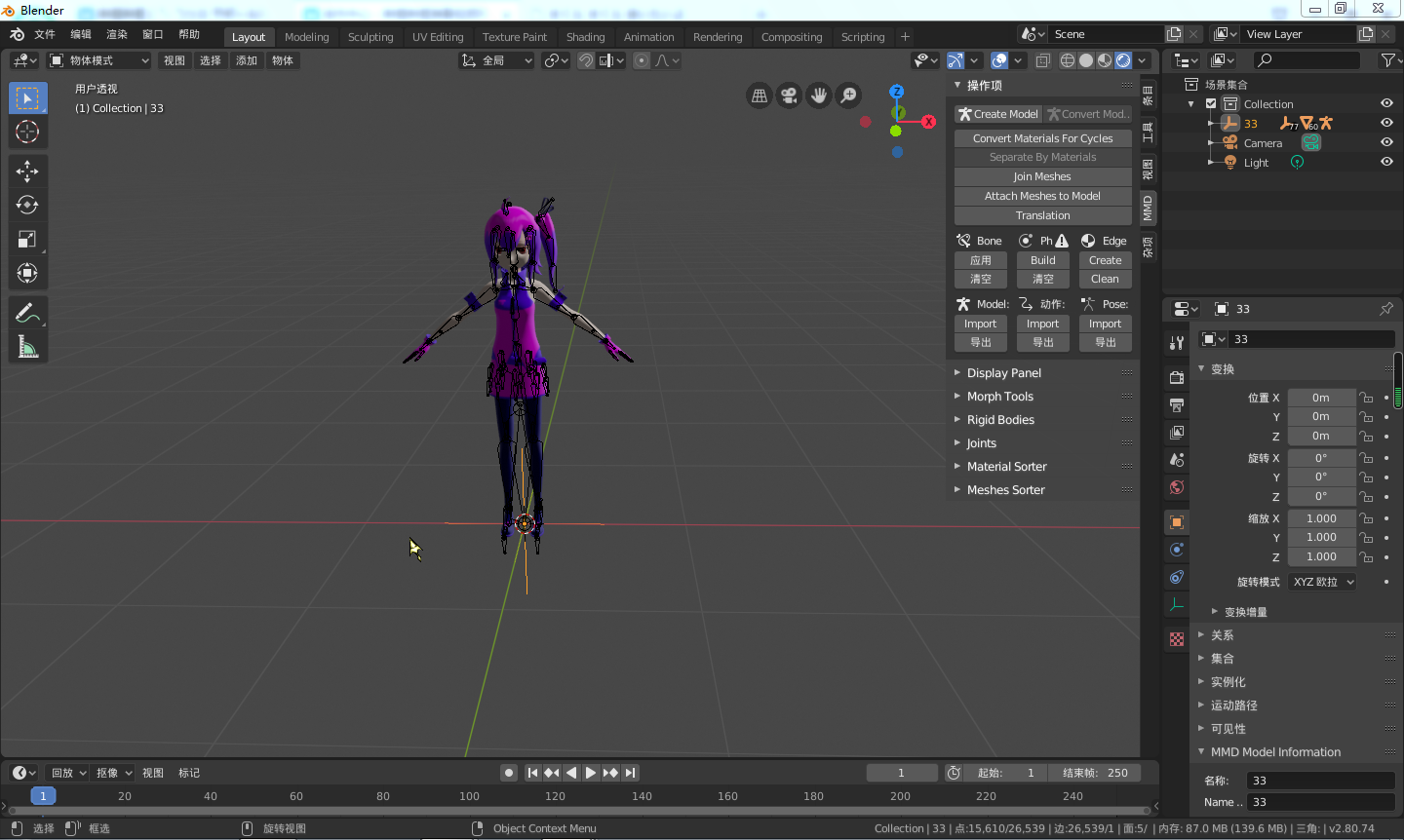Select the Measure ruler tool
Viewport: 1404px width, 840px height.
coord(27,347)
